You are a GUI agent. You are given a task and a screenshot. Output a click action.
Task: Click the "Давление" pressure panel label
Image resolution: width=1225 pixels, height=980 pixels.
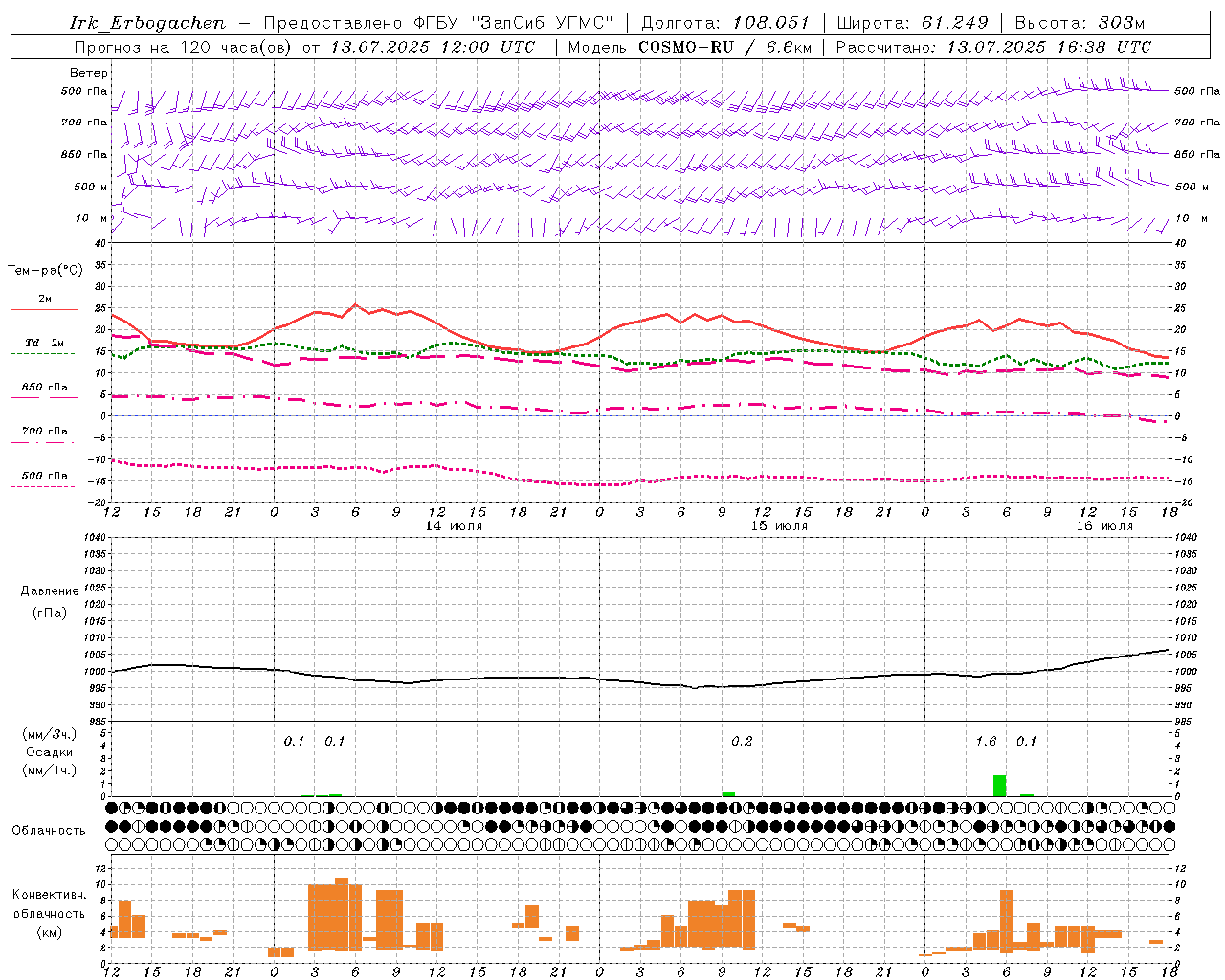50,591
